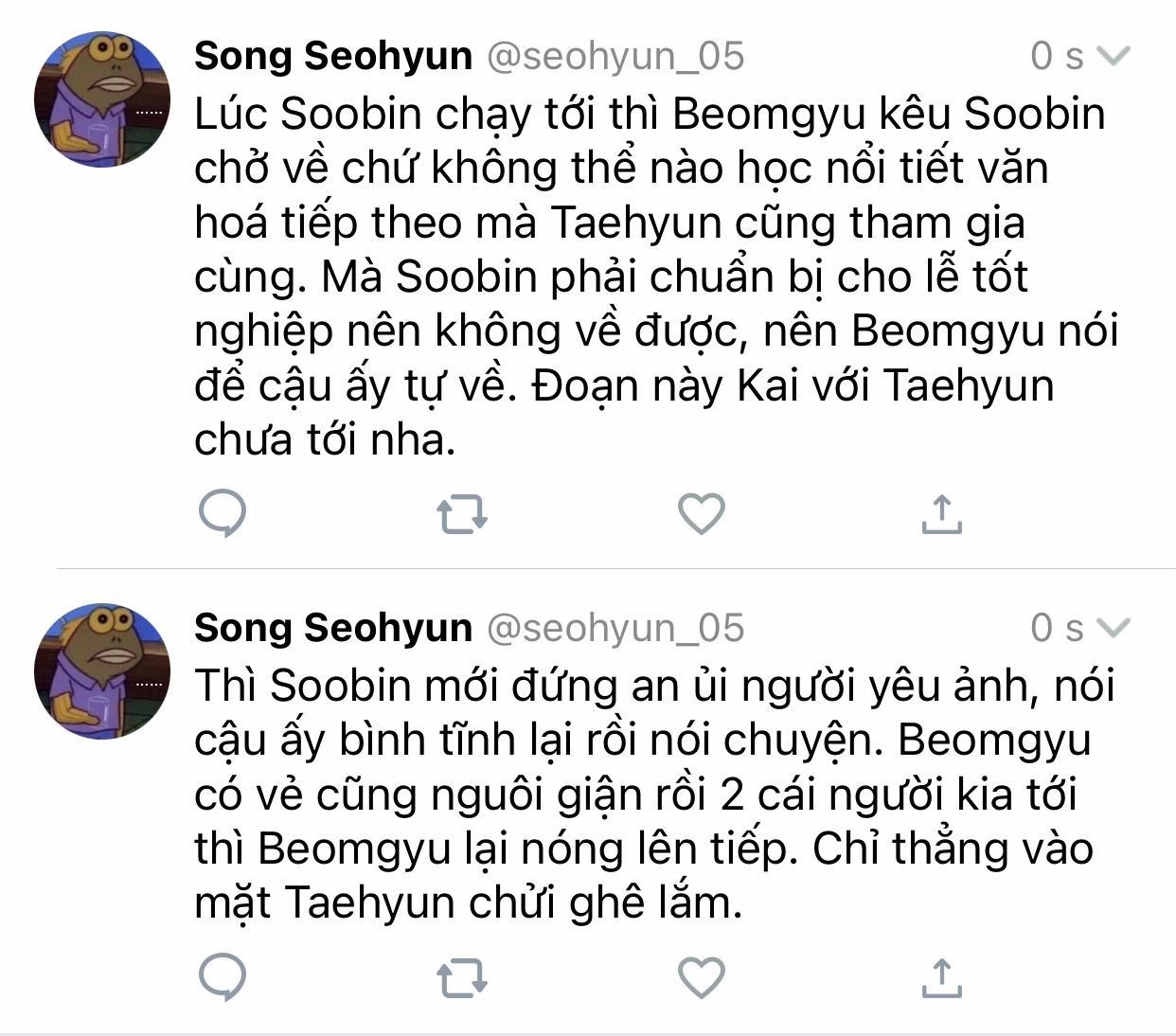The height and width of the screenshot is (1036, 1176).
Task: Expand the second tweet's chevron options menu
Action: (1114, 628)
